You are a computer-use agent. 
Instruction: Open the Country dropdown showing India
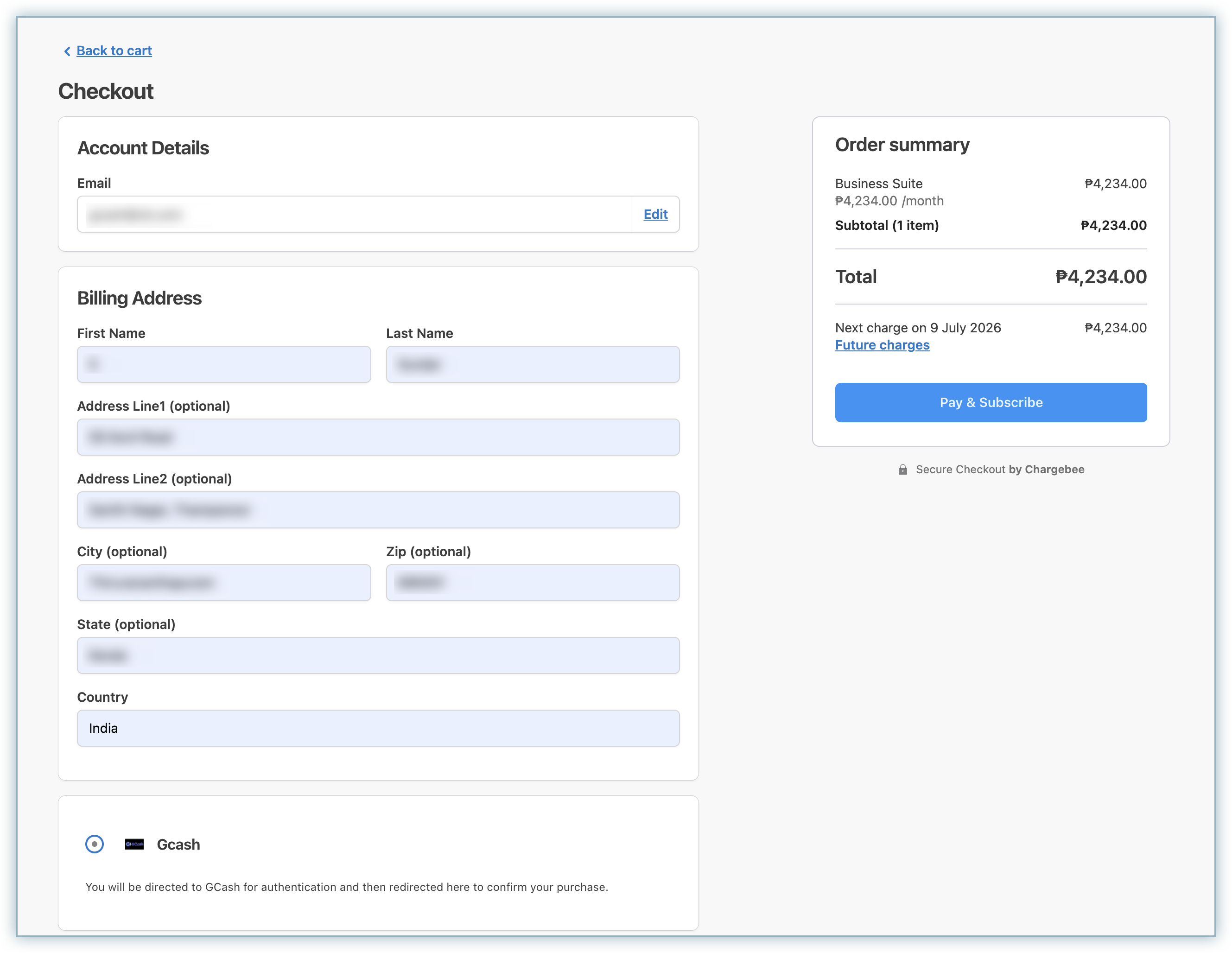pyautogui.click(x=379, y=729)
